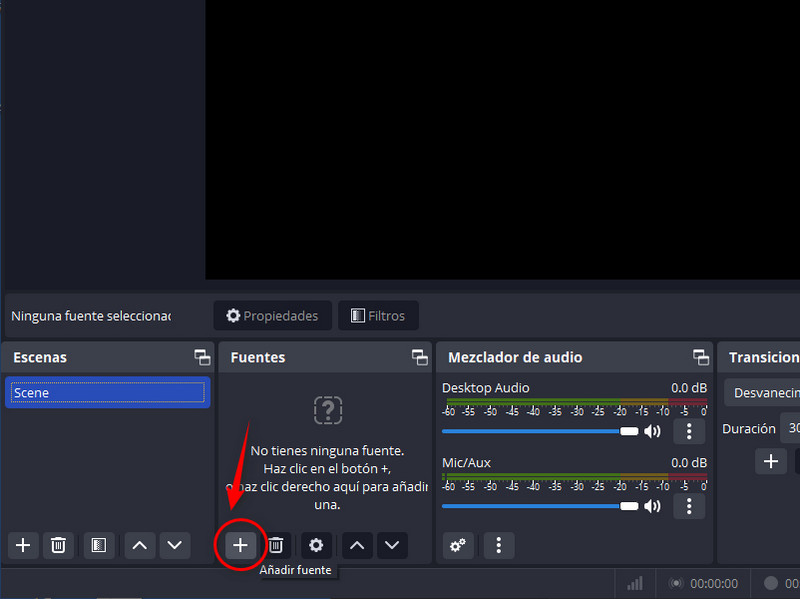This screenshot has height=599, width=800.
Task: Open the transition type dropdown Desvanecimiento
Action: (765, 393)
